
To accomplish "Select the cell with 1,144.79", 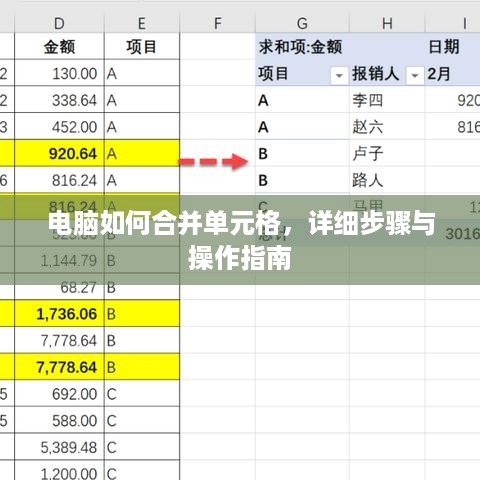I will [x=59, y=260].
